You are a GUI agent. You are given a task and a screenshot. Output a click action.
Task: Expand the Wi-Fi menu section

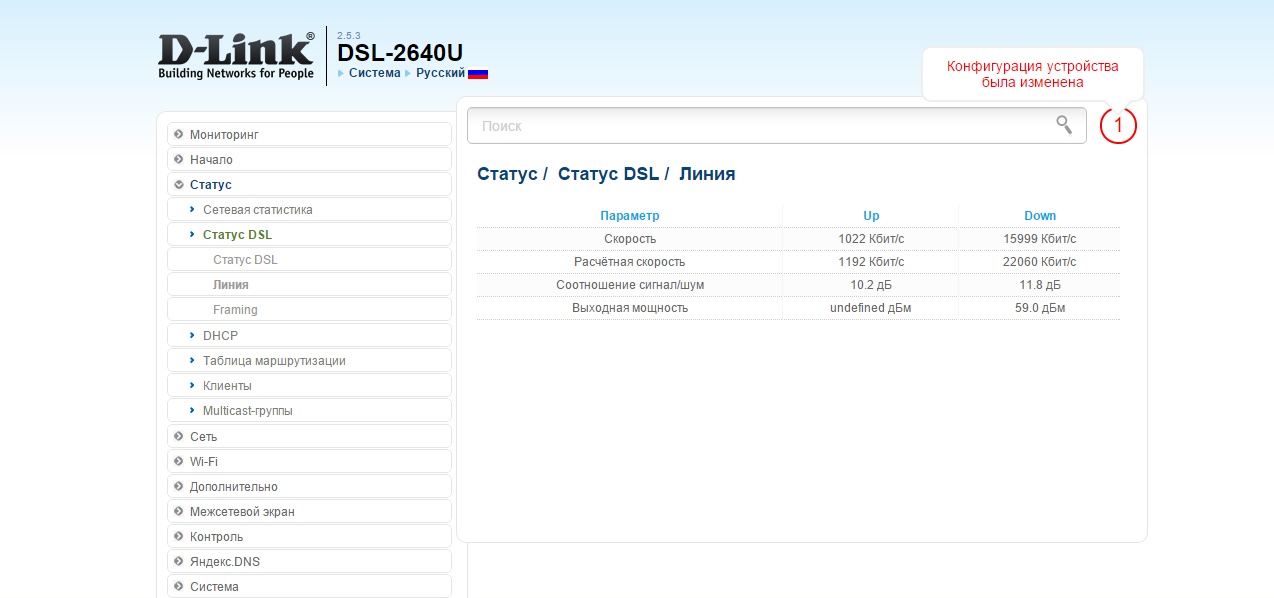tap(203, 462)
